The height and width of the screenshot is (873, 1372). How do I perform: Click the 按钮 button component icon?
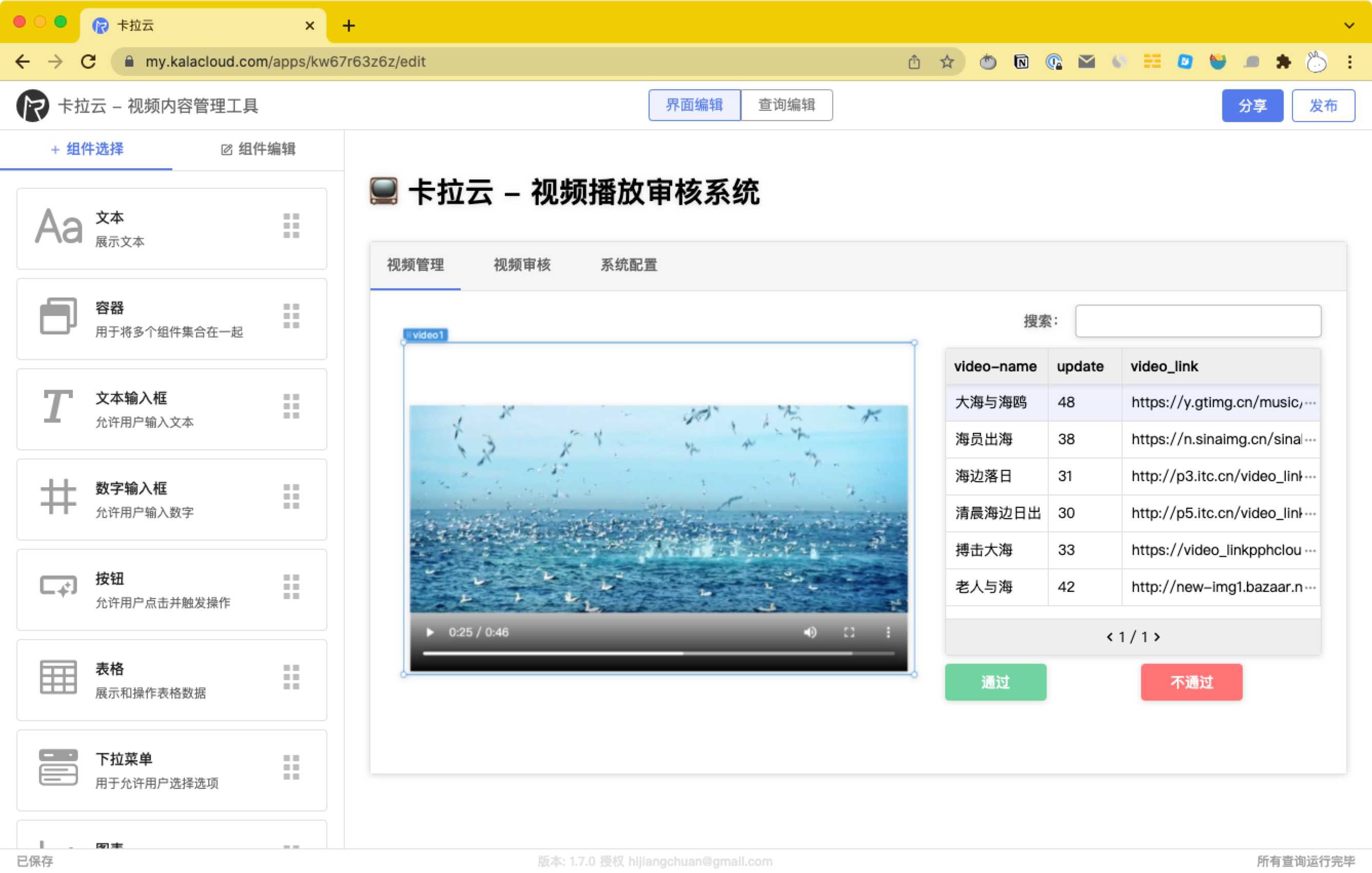(58, 587)
